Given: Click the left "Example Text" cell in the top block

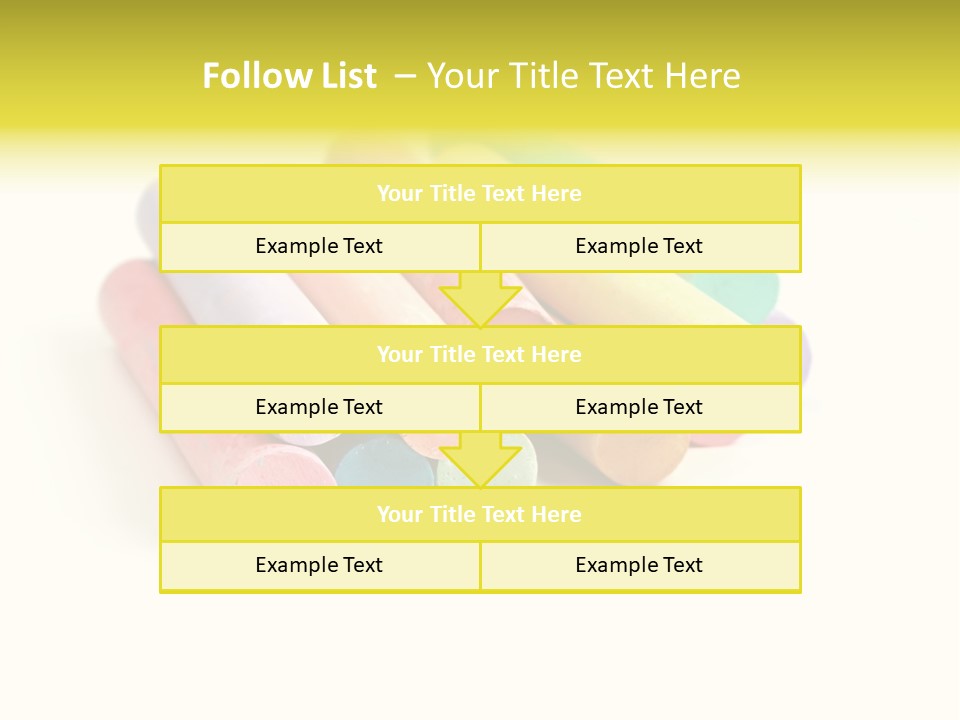Looking at the screenshot, I should pos(320,246).
